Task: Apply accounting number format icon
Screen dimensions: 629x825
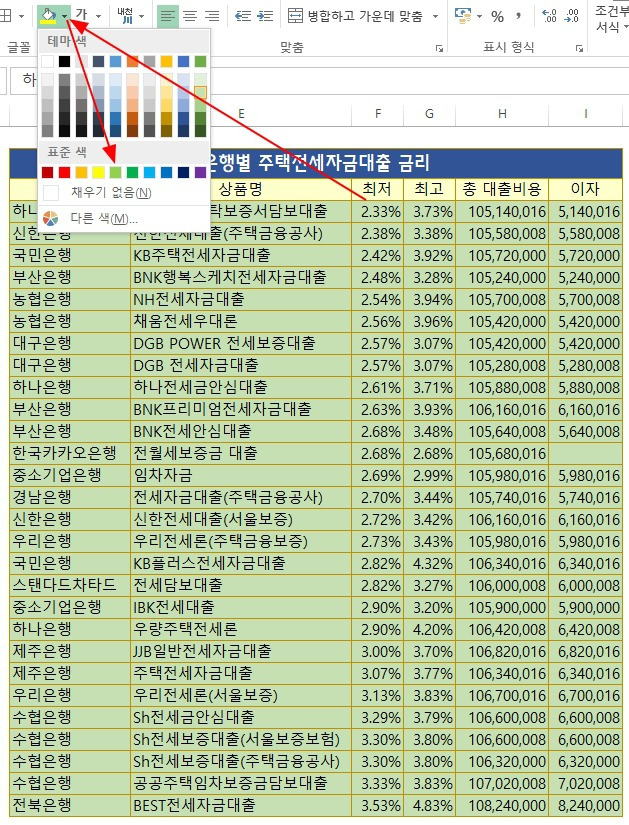Action: (463, 16)
